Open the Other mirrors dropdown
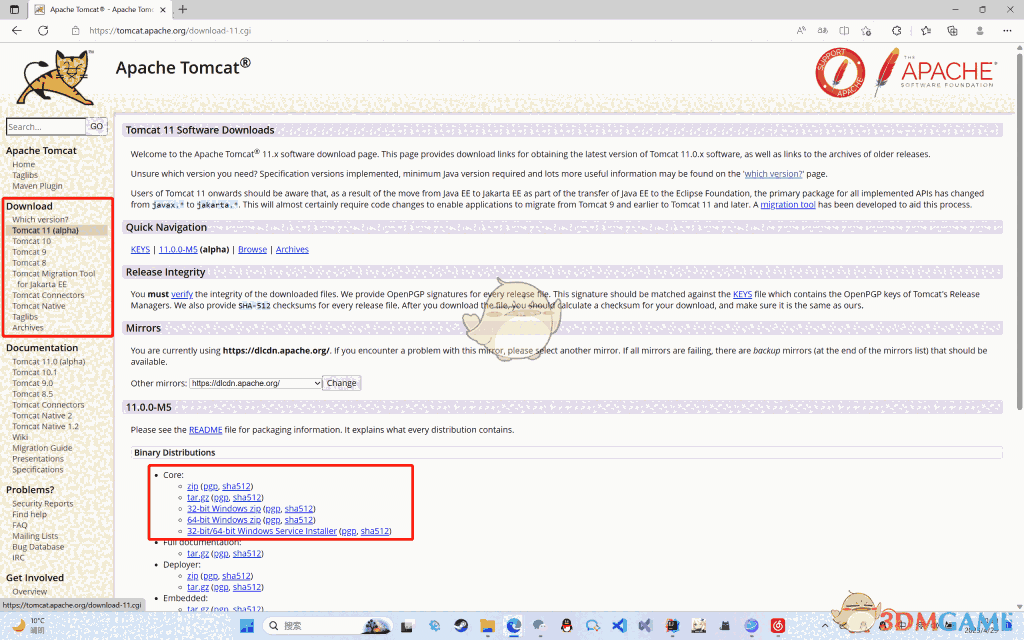This screenshot has height=640, width=1024. pos(267,382)
